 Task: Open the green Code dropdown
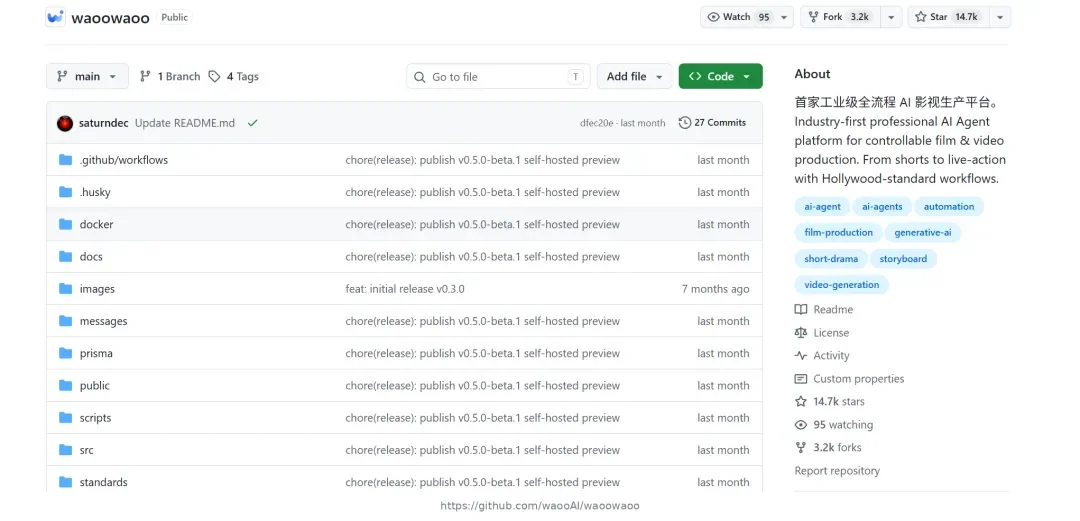(x=720, y=76)
